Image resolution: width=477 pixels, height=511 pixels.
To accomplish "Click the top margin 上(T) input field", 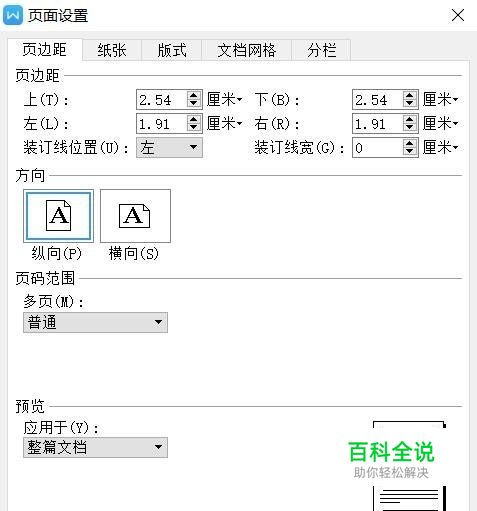I will (x=162, y=99).
